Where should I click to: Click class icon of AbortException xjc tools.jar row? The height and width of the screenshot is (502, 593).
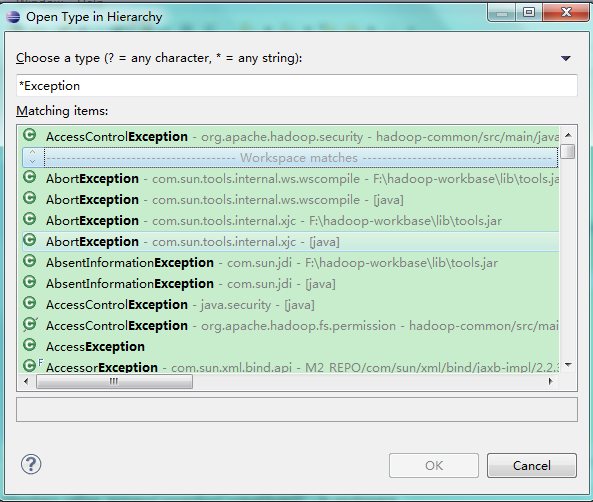pos(29,219)
